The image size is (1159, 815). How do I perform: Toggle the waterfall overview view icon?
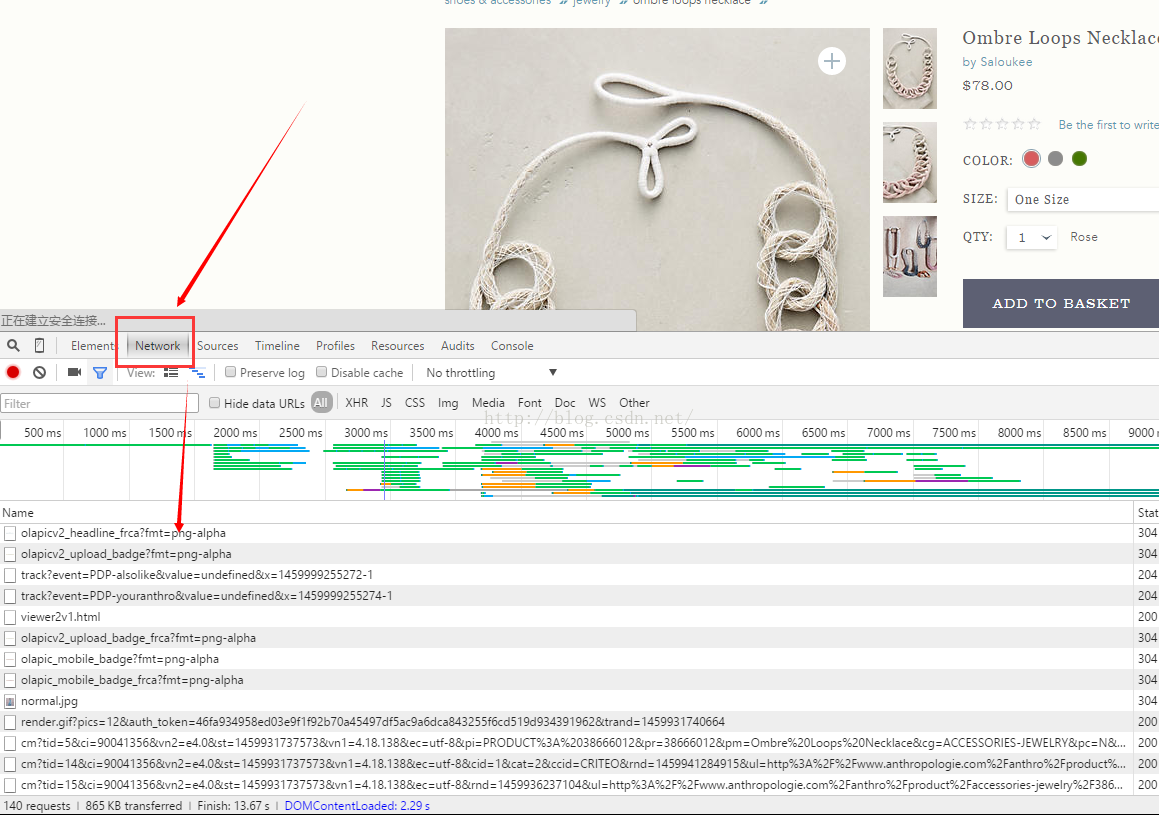click(197, 372)
